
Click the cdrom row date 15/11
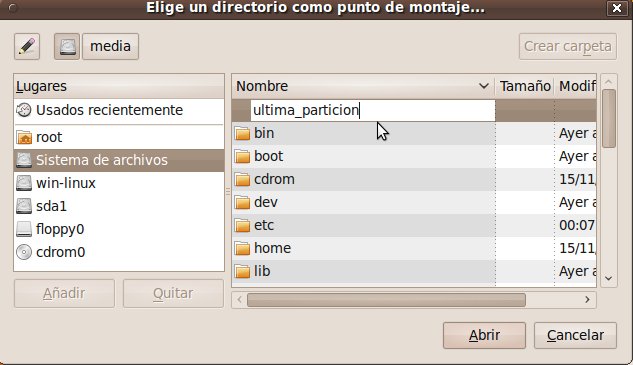(577, 179)
